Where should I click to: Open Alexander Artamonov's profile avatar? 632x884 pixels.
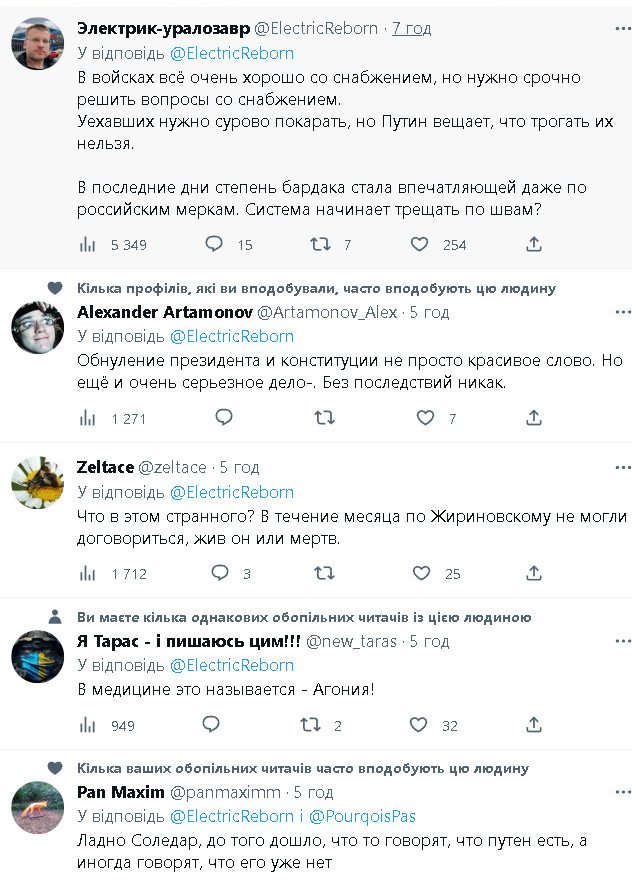click(37, 327)
